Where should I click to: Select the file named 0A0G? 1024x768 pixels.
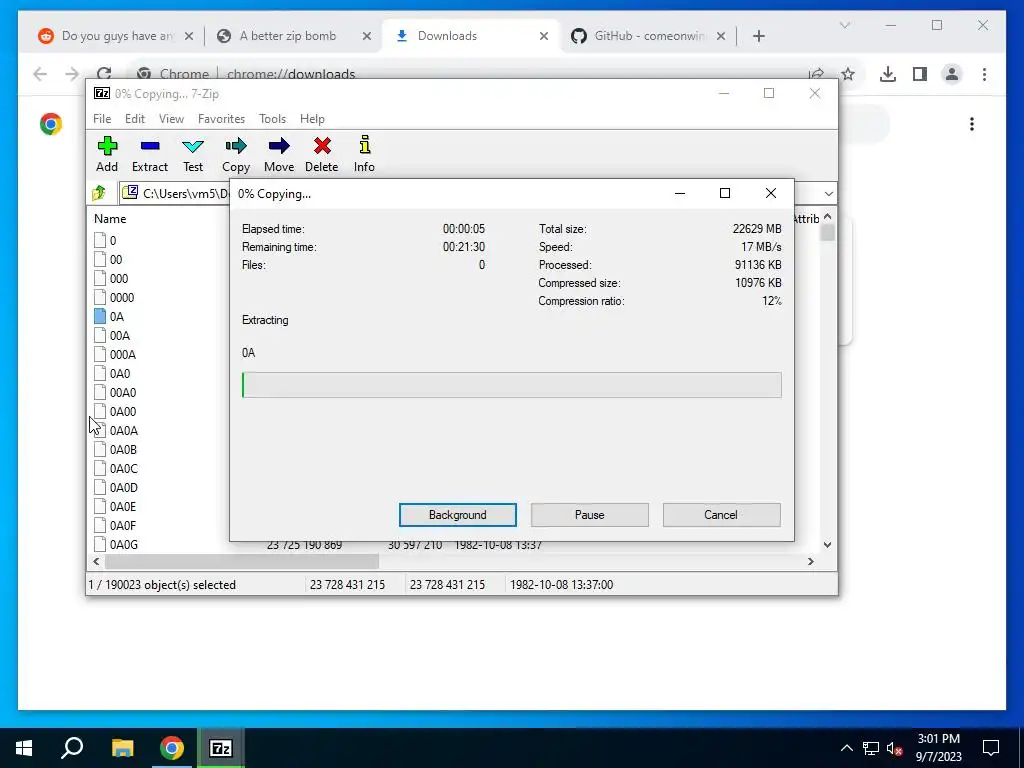(116, 544)
